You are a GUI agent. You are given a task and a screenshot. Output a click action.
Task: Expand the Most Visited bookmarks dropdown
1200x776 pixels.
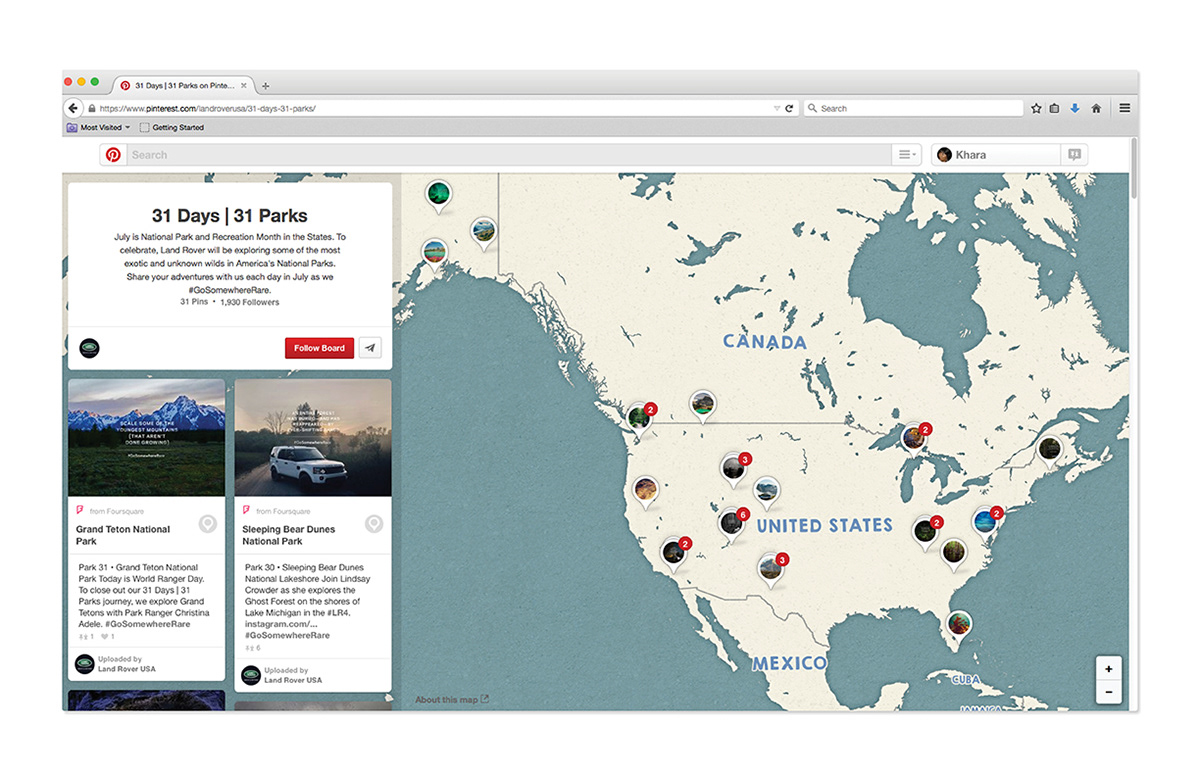tap(99, 128)
